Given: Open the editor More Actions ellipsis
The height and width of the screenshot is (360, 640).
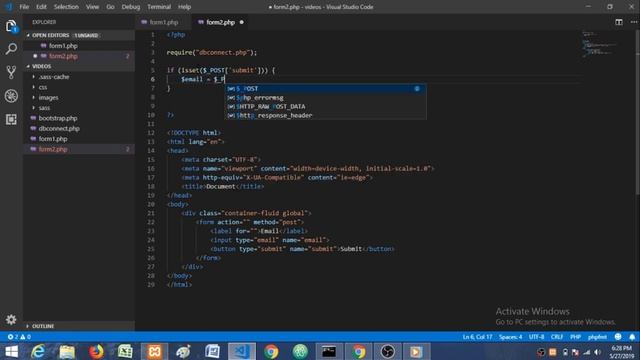Looking at the screenshot, I should click(633, 22).
